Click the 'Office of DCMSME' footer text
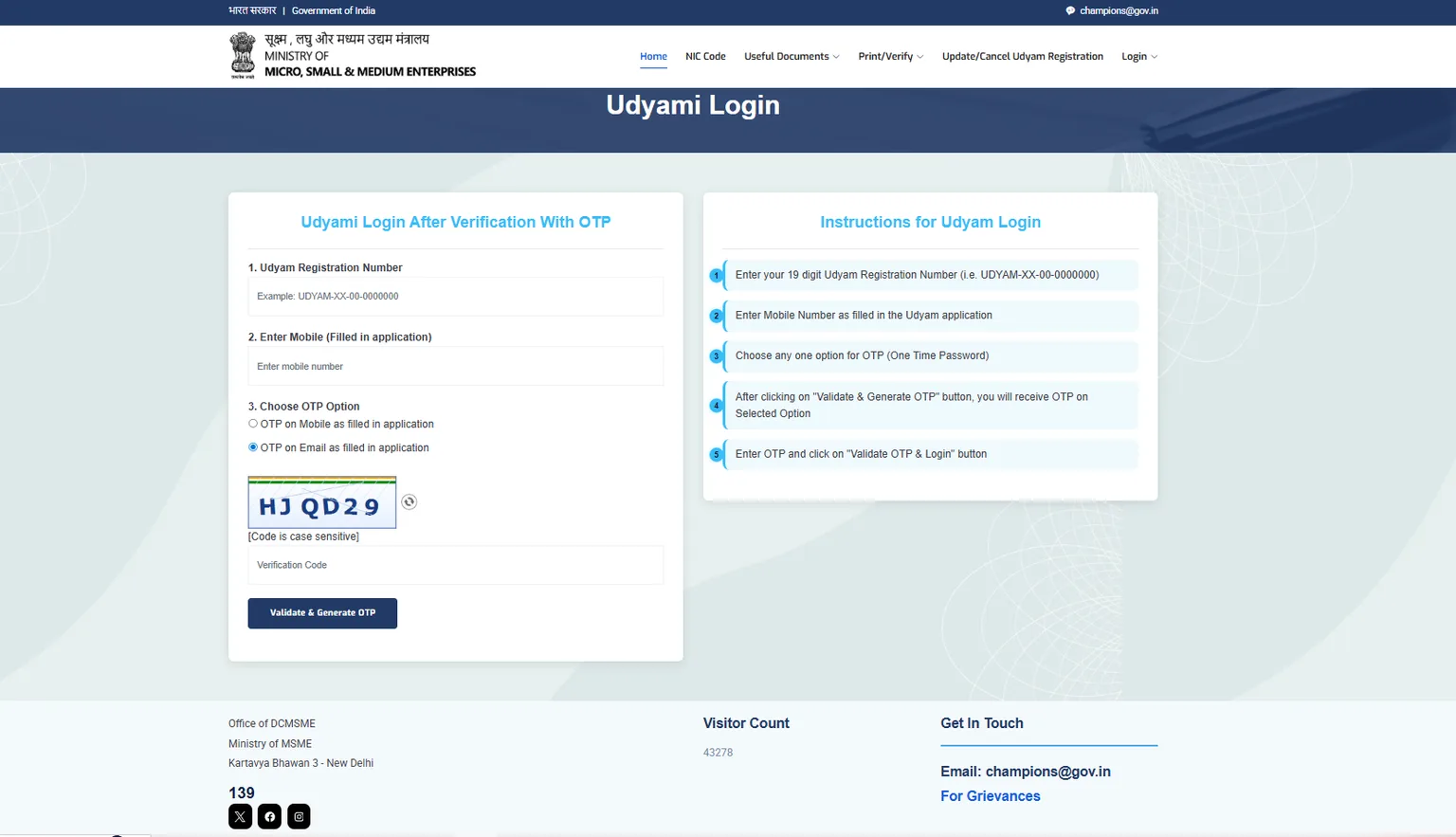The width and height of the screenshot is (1456, 837). pyautogui.click(x=272, y=723)
